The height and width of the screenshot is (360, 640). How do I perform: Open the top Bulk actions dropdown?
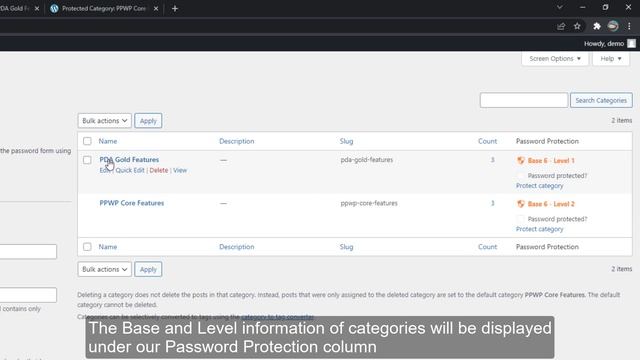(x=104, y=121)
